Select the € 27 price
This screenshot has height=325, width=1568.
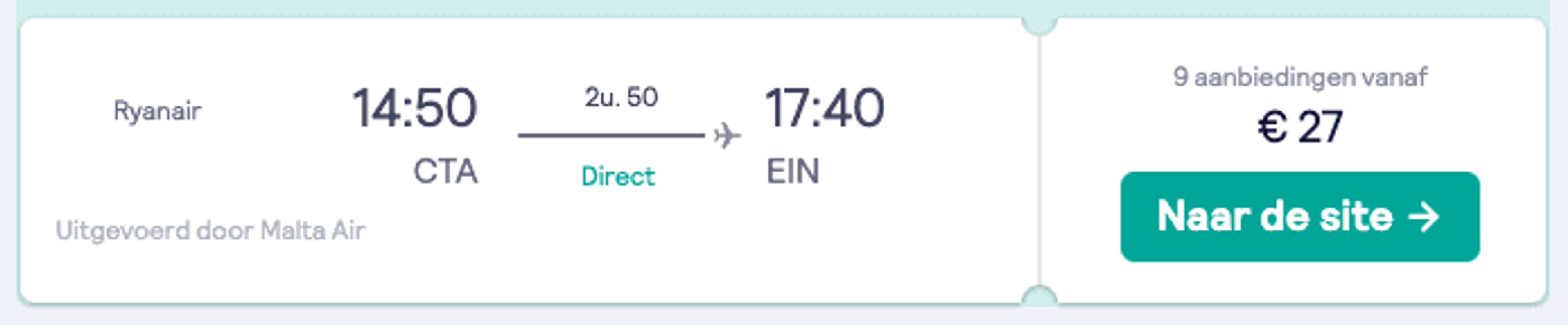click(1300, 127)
